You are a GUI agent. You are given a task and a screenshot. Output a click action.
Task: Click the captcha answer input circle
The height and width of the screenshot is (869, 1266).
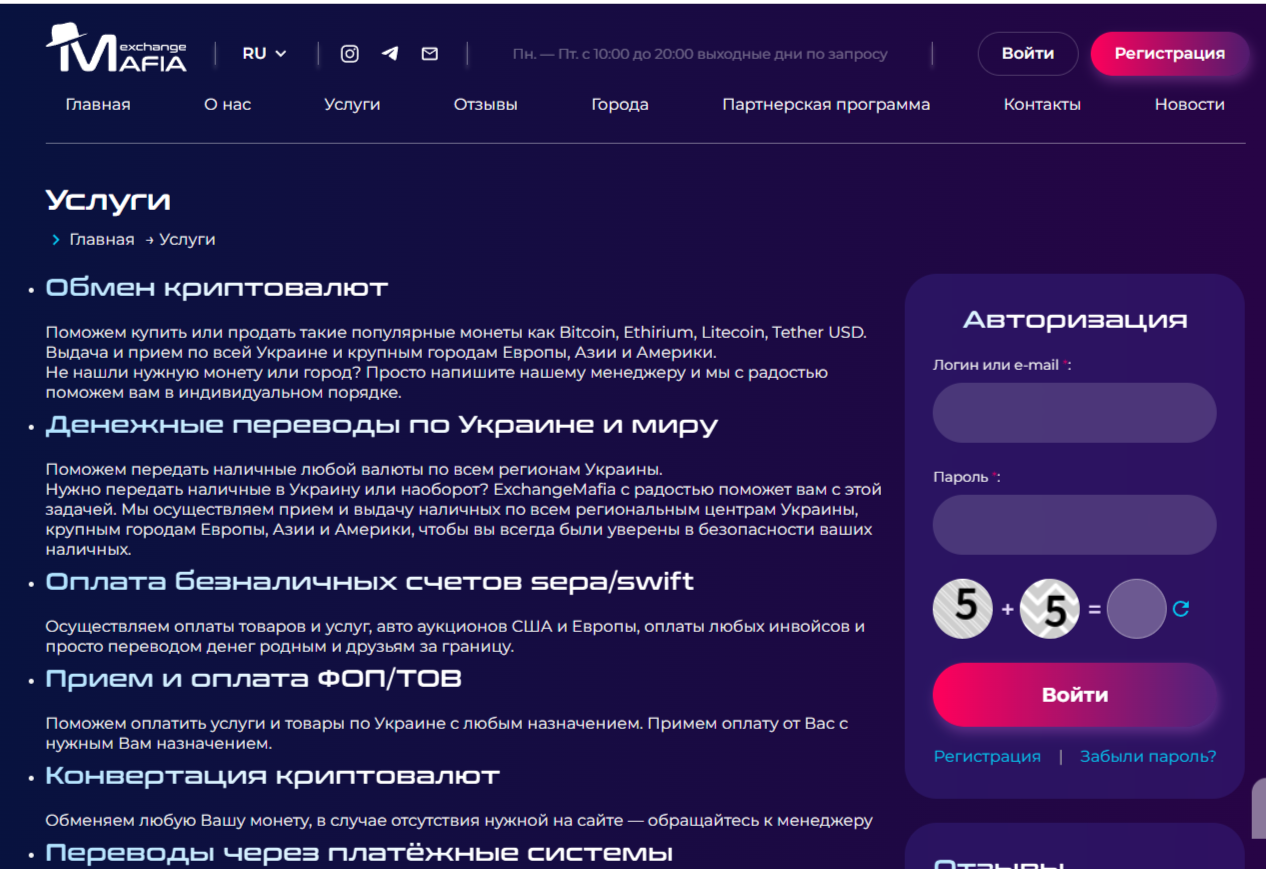(1137, 608)
